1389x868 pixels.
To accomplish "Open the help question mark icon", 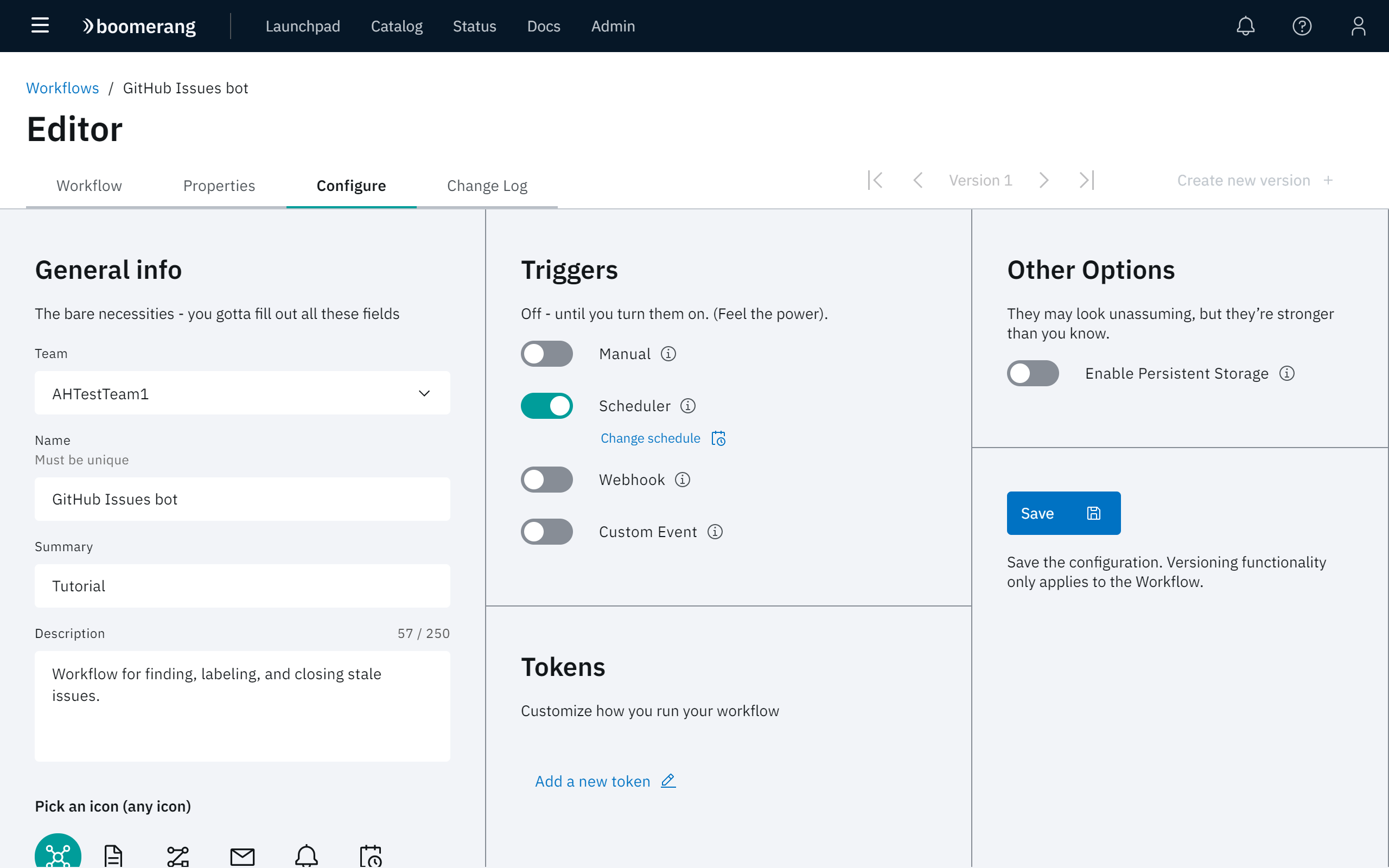I will pyautogui.click(x=1302, y=26).
